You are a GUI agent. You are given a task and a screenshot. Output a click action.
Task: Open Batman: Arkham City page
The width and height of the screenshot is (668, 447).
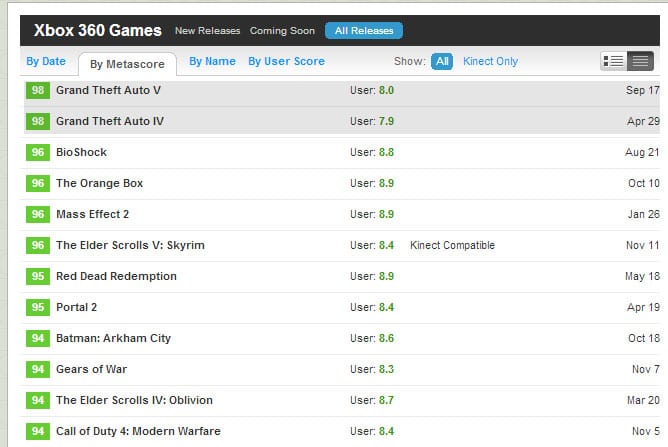coord(113,338)
